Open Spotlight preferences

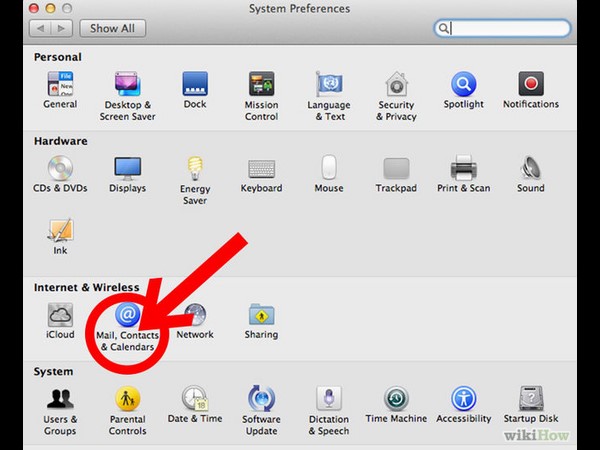coord(463,86)
